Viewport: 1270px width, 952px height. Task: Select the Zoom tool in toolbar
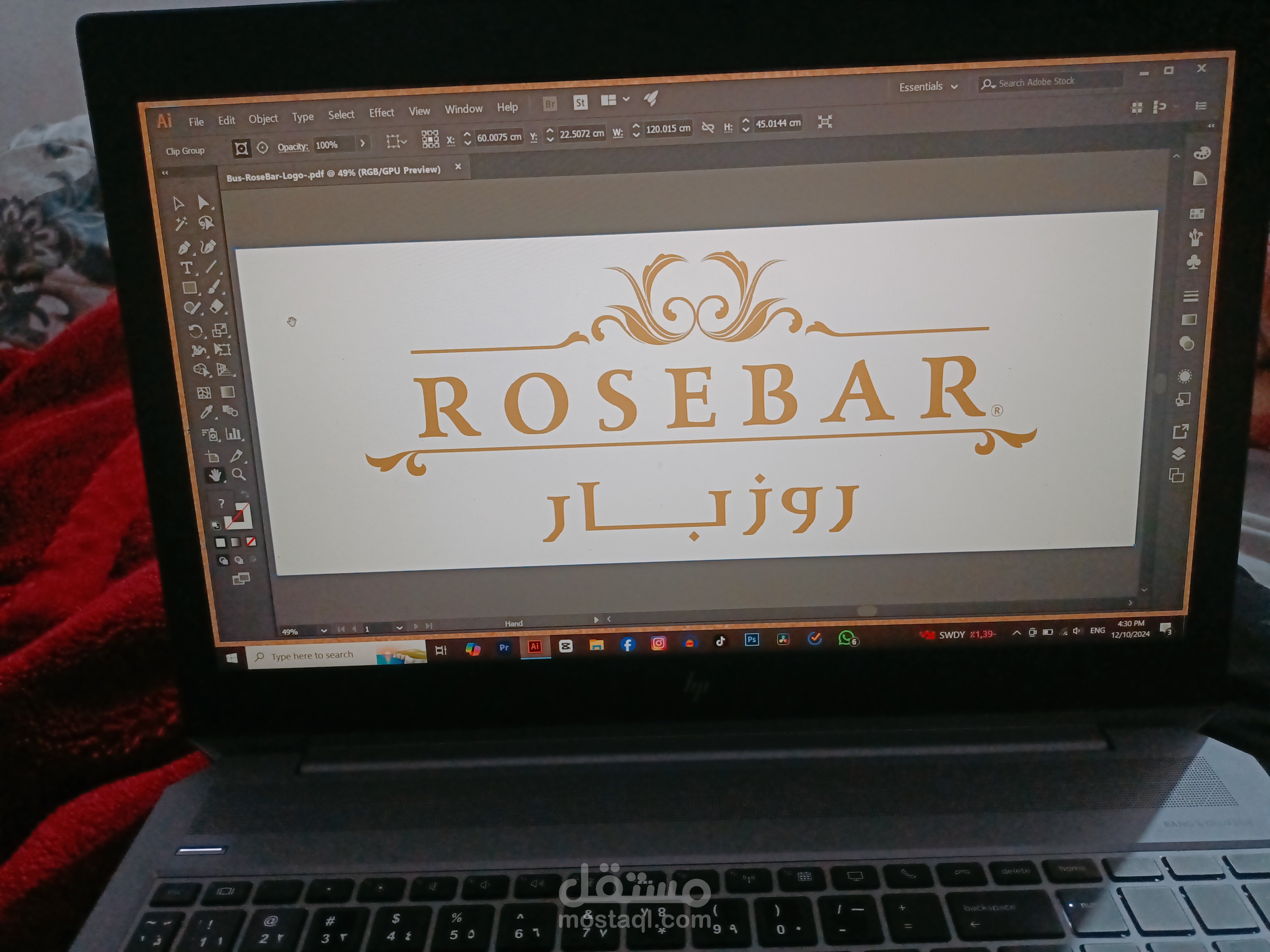[x=239, y=474]
